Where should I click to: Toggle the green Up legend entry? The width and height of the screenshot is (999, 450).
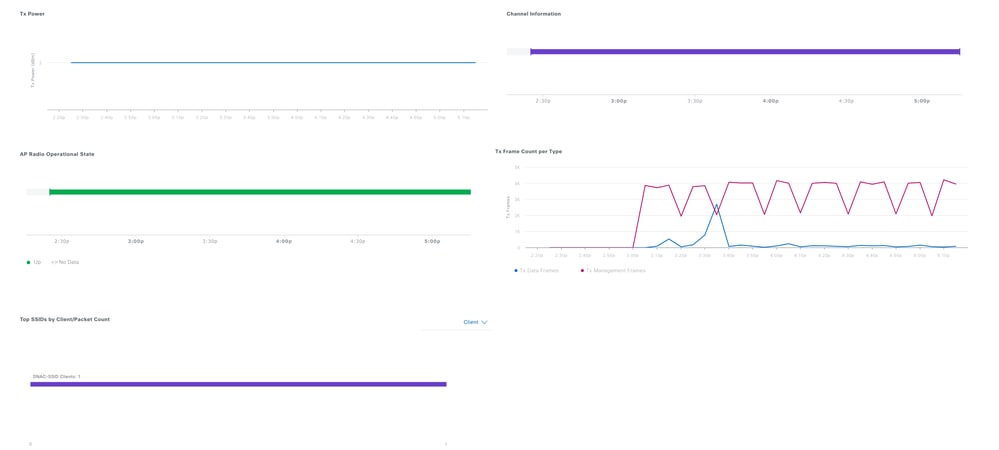point(34,262)
